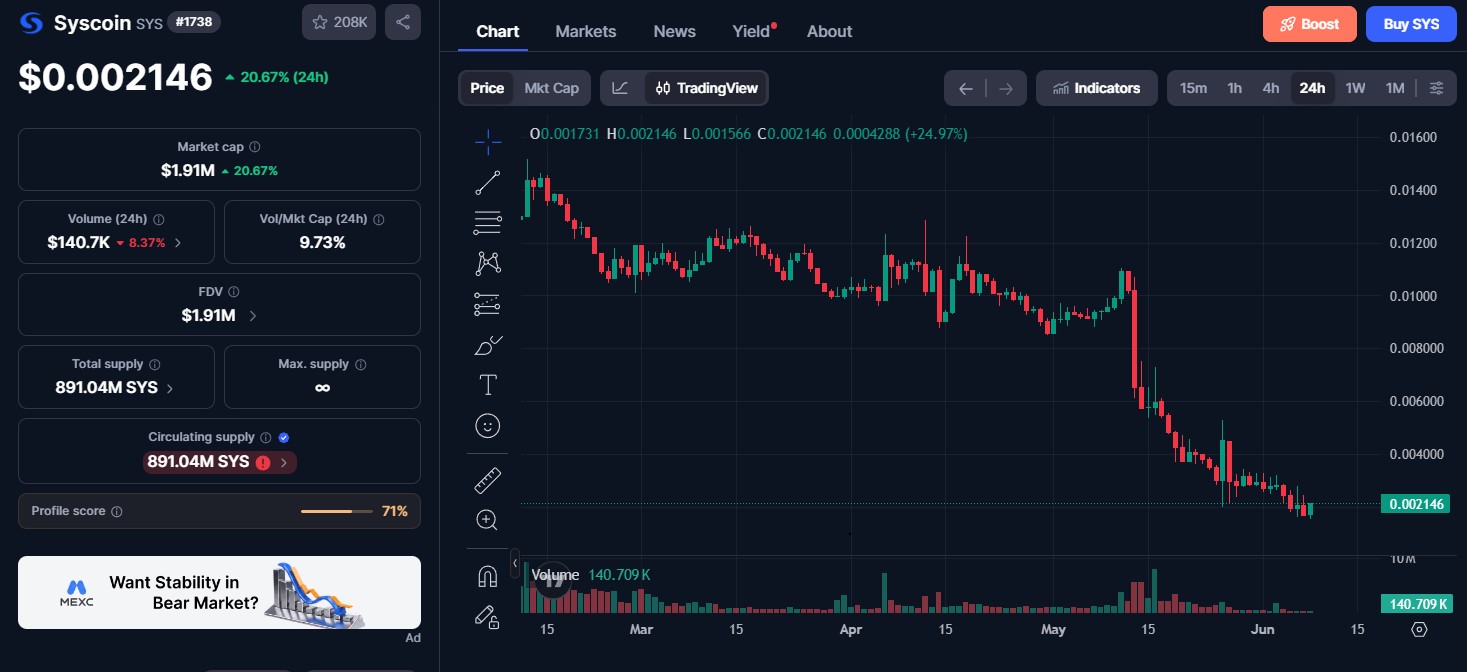Click the share icon button

[403, 22]
